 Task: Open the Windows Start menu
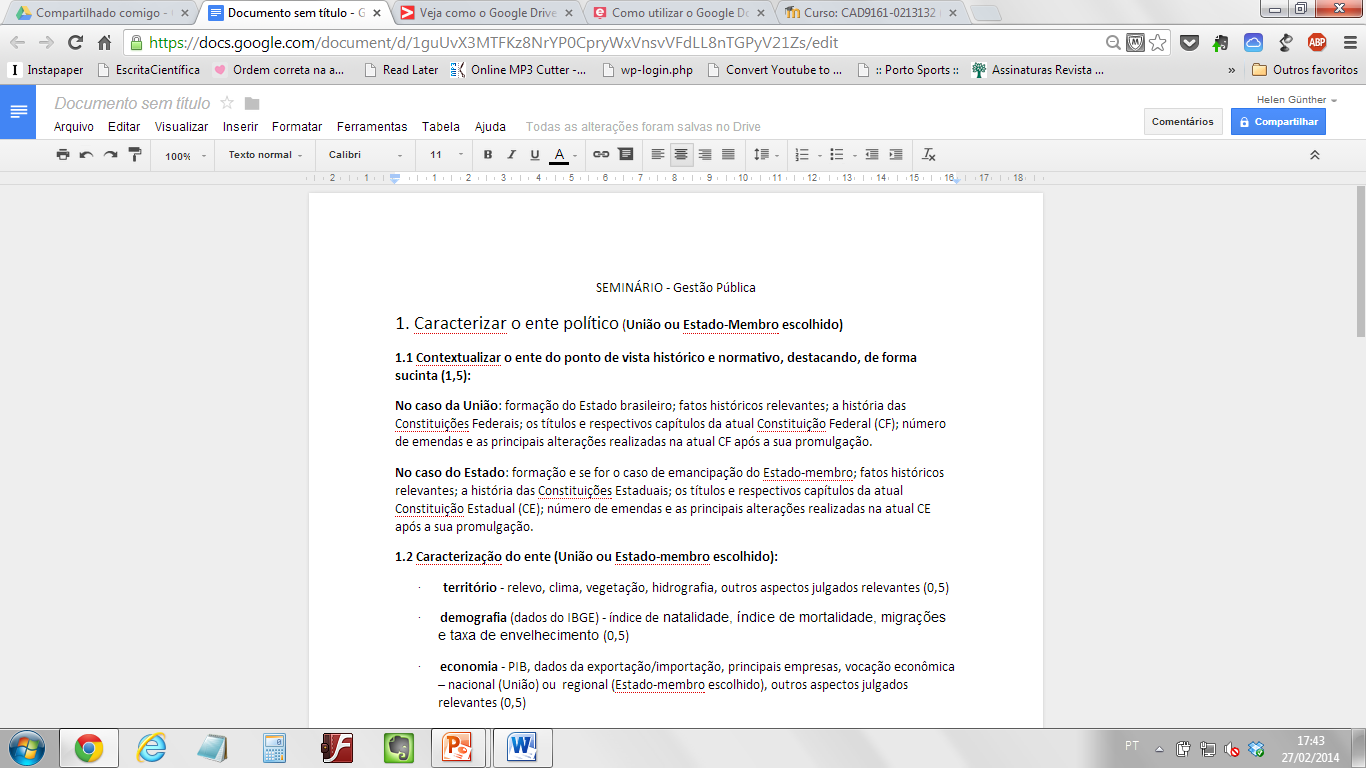coord(25,747)
